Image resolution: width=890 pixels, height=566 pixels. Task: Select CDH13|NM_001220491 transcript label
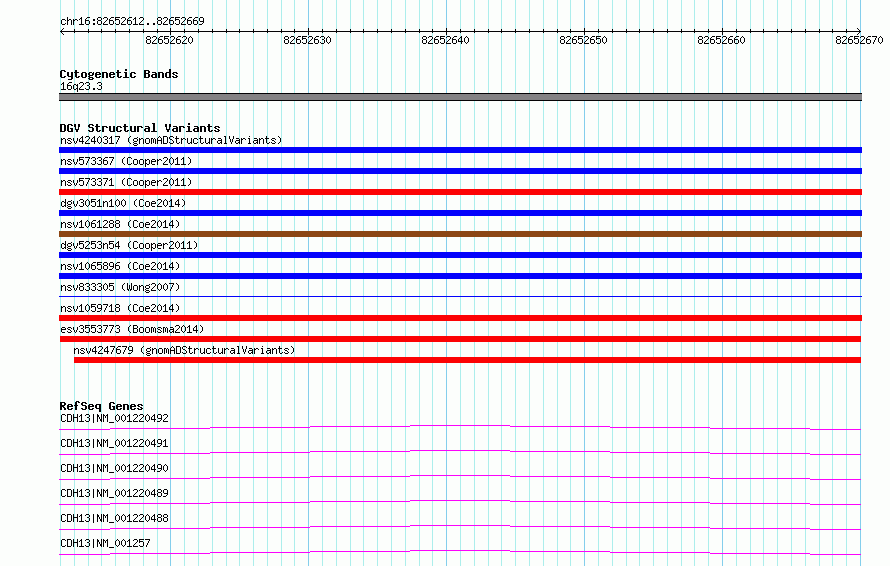tap(114, 443)
